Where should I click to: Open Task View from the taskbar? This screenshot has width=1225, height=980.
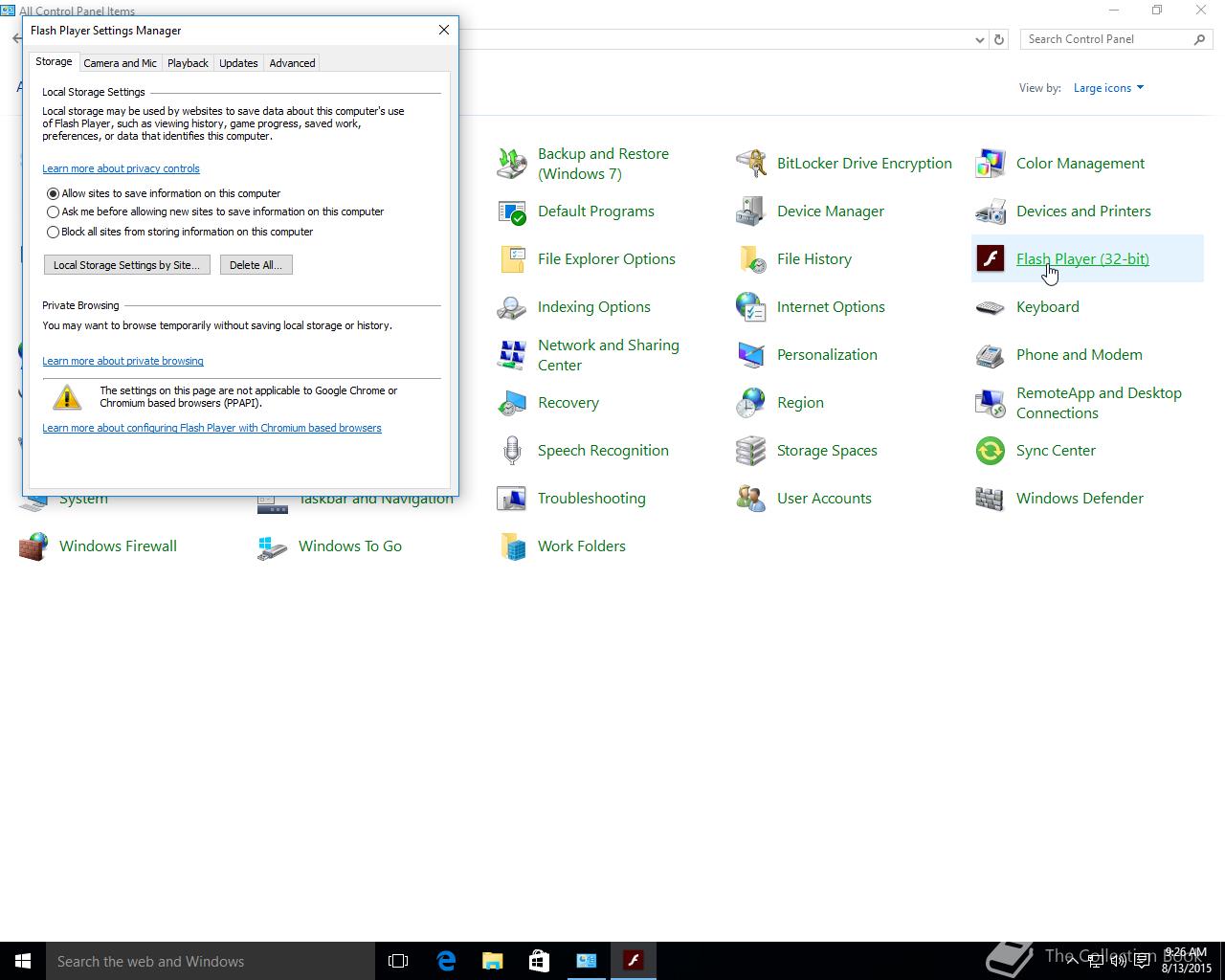coord(398,961)
